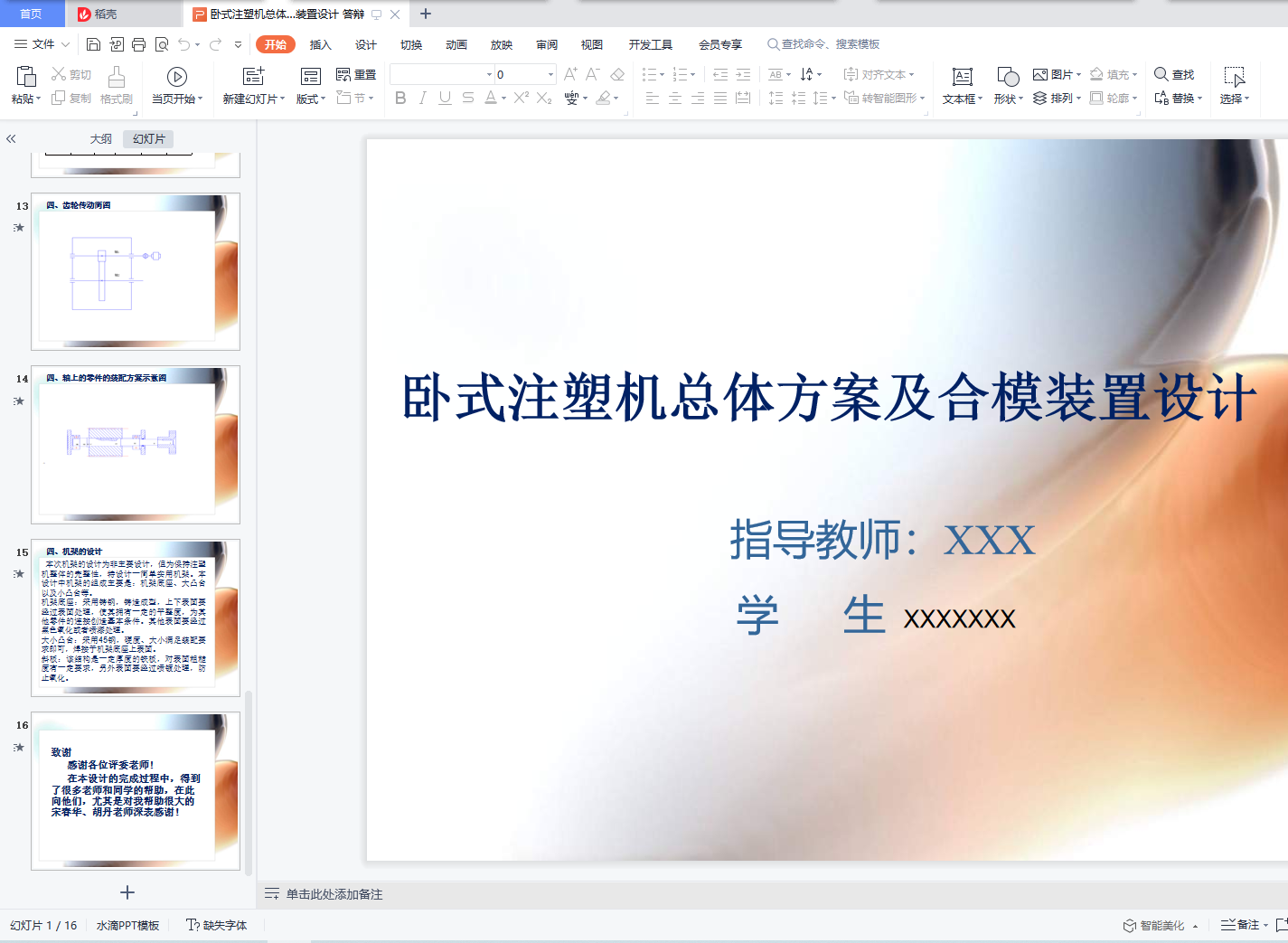Click the Copy (复制) icon
This screenshot has width=1288, height=943.
[x=59, y=98]
